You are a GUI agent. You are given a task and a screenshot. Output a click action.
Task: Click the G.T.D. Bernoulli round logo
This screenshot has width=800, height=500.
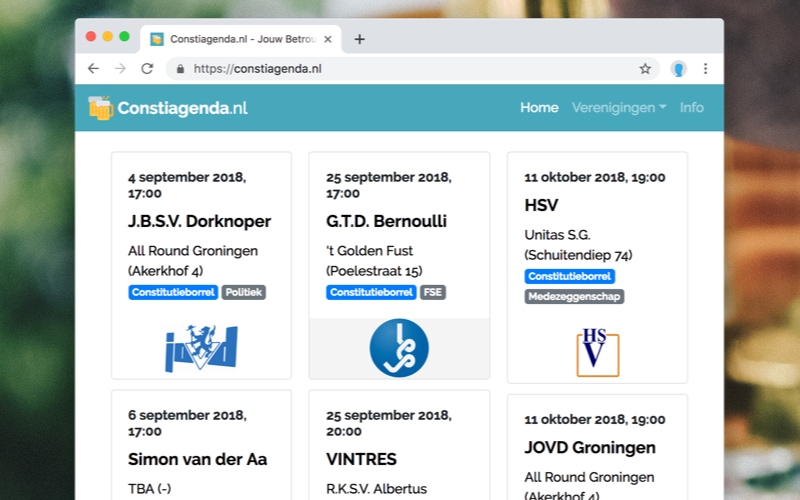[399, 348]
